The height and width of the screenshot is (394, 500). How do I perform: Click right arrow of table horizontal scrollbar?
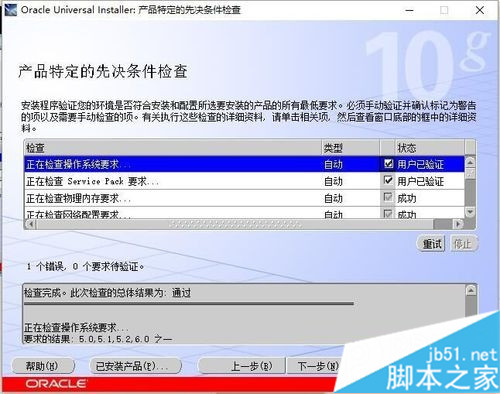pos(458,224)
